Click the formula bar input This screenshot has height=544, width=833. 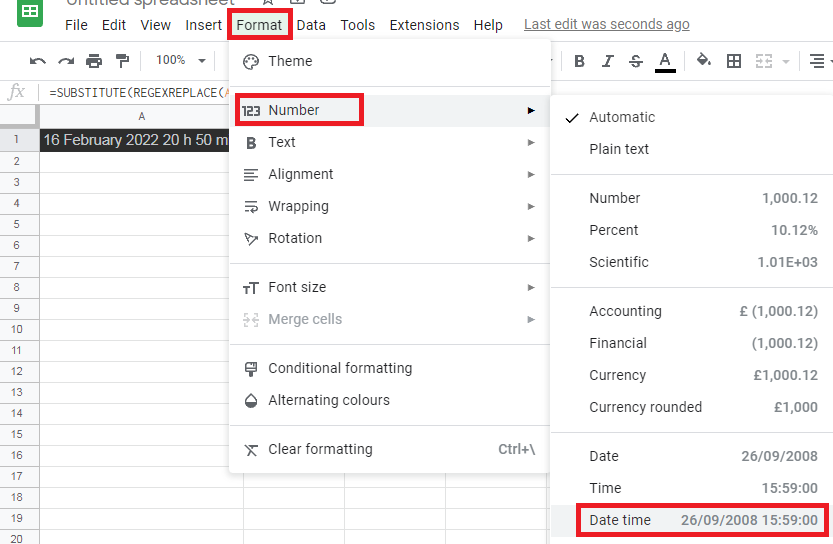point(138,93)
